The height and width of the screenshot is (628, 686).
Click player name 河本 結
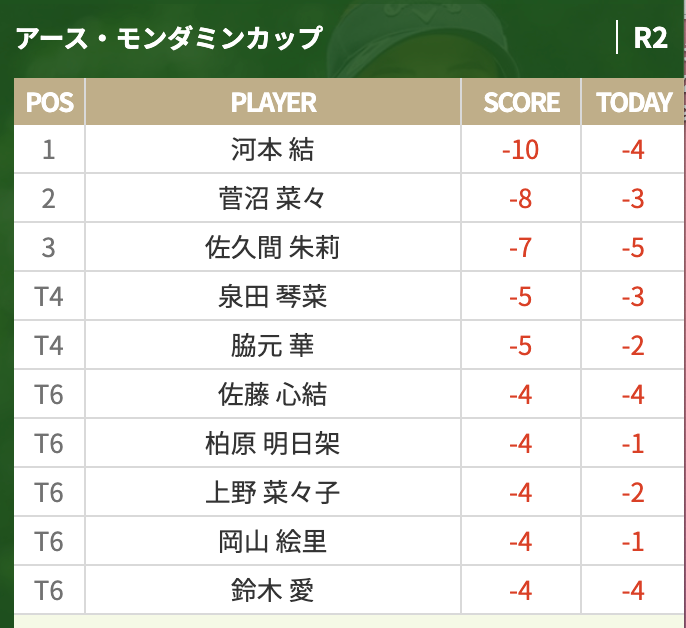tap(273, 150)
